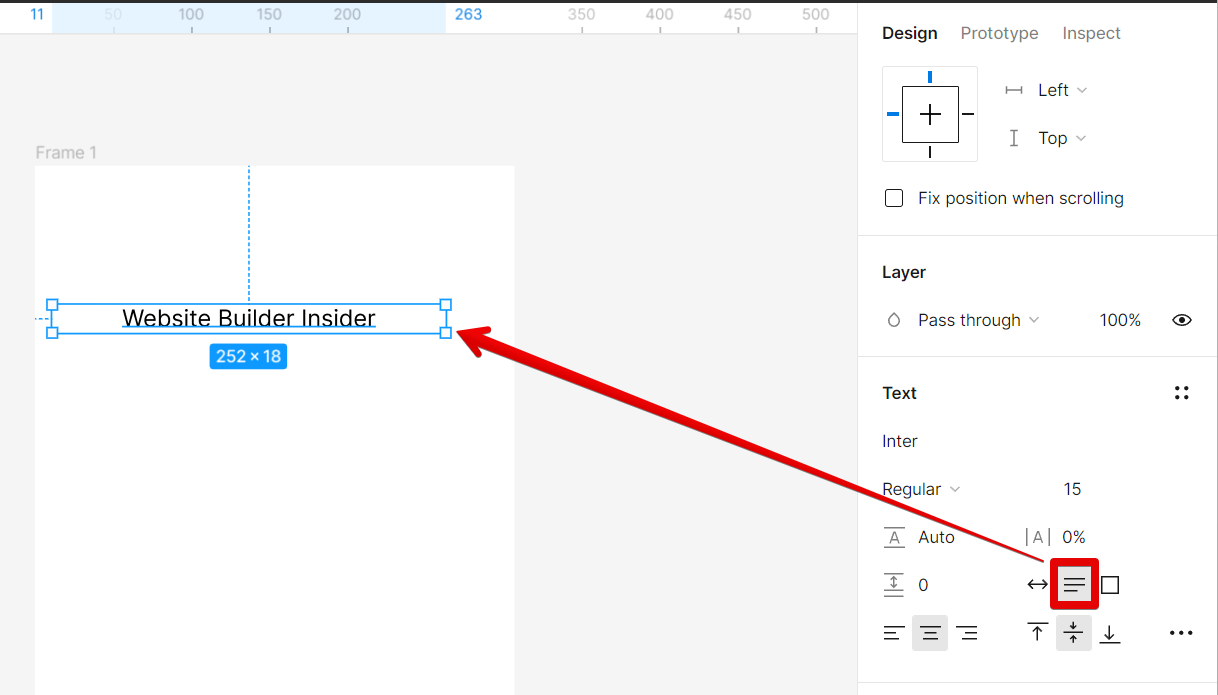
Task: Select the auto height resize option
Action: [1074, 584]
